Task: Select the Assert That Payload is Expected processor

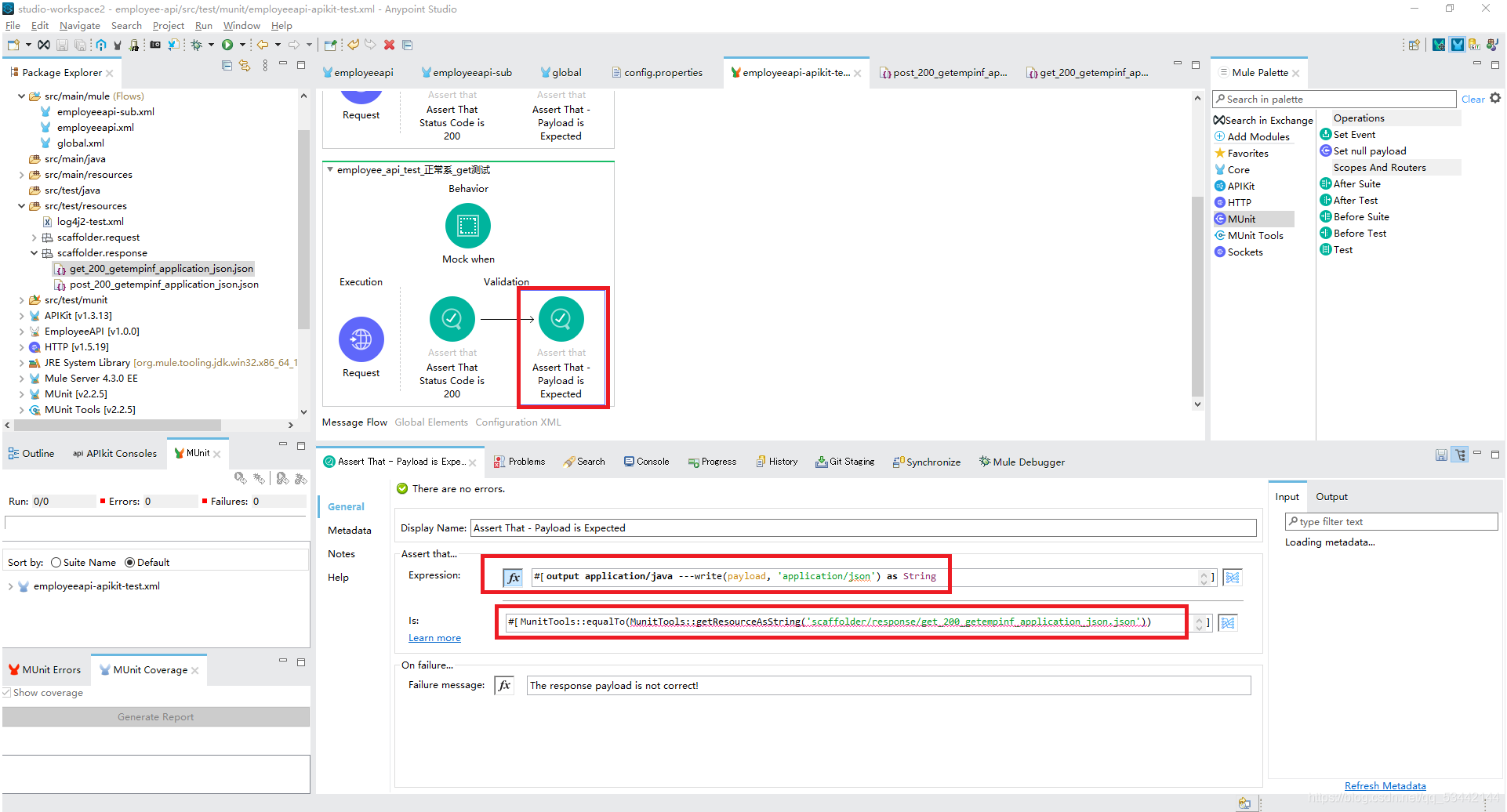Action: (x=561, y=319)
